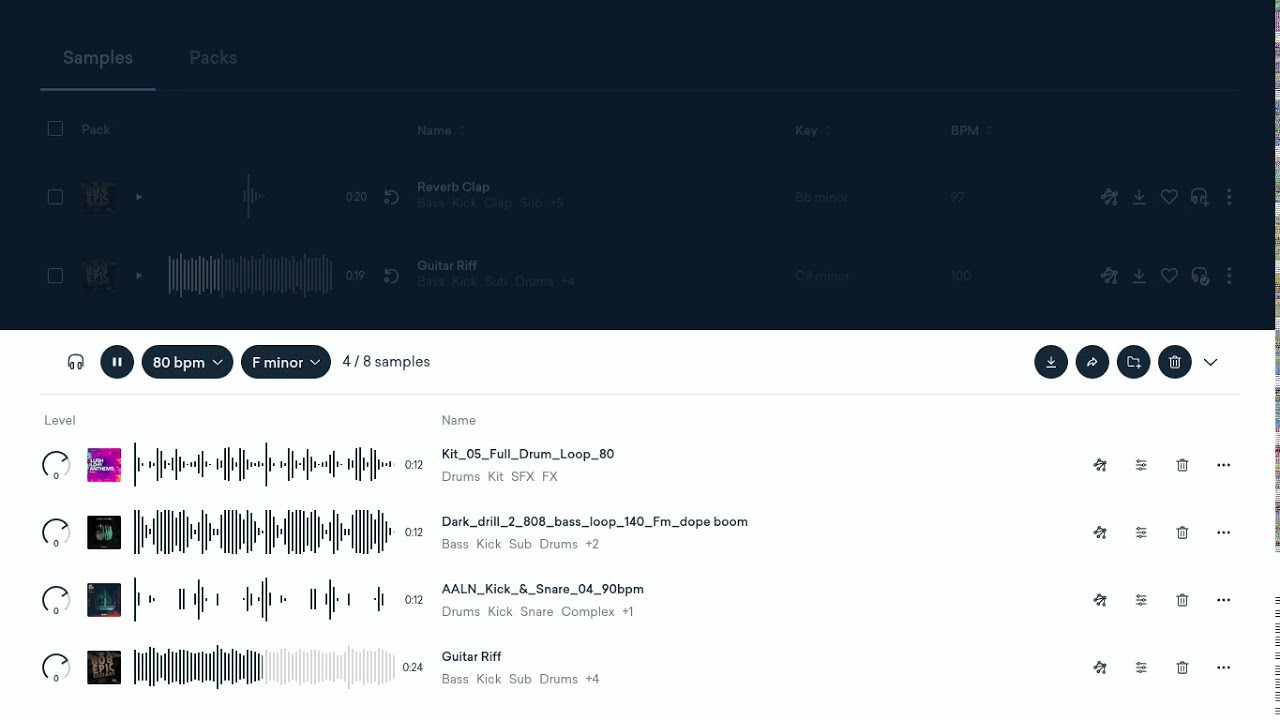Open the F minor key dropdown

(286, 362)
